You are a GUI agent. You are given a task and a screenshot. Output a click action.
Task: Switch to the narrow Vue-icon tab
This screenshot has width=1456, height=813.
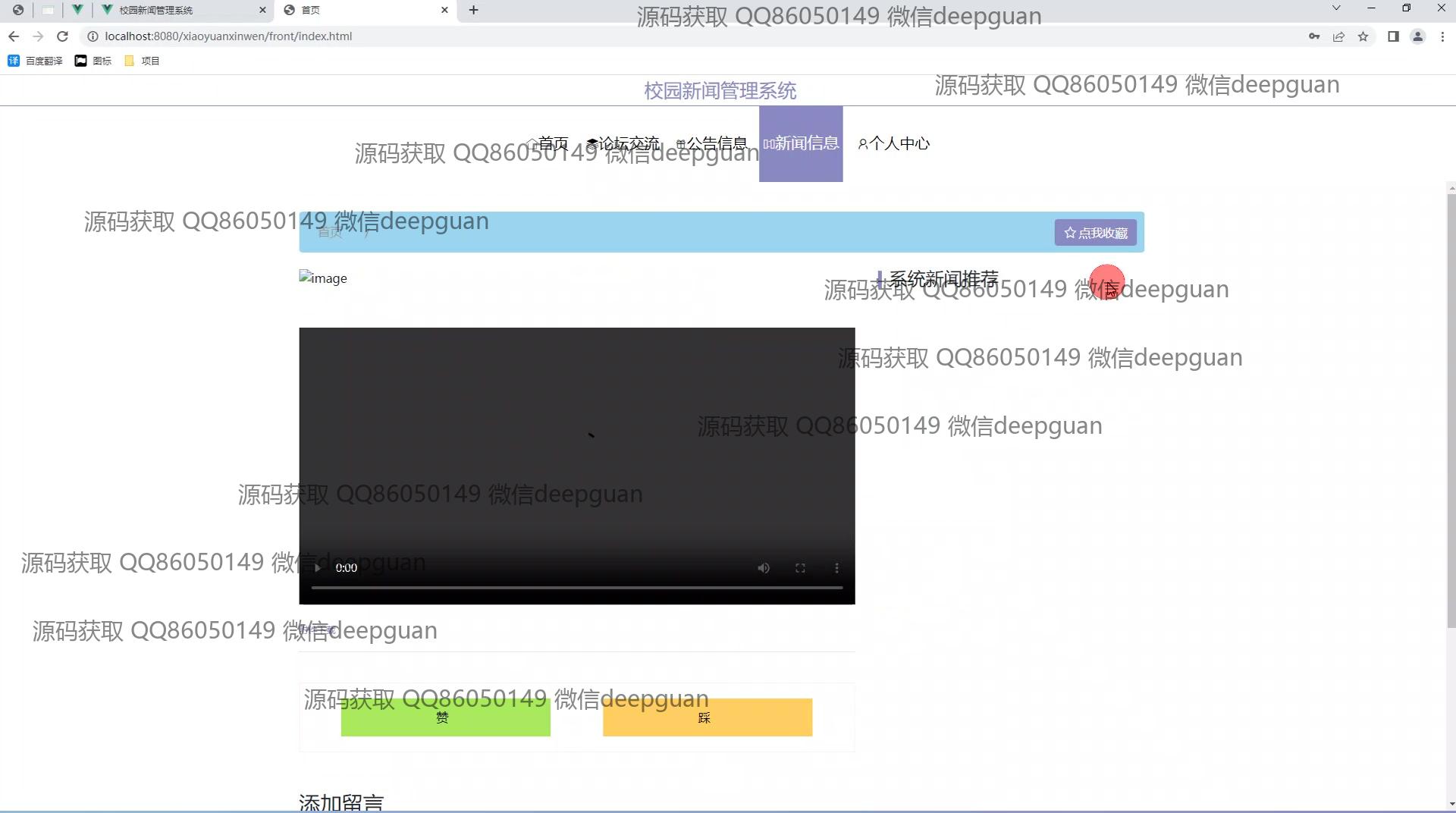pos(77,10)
